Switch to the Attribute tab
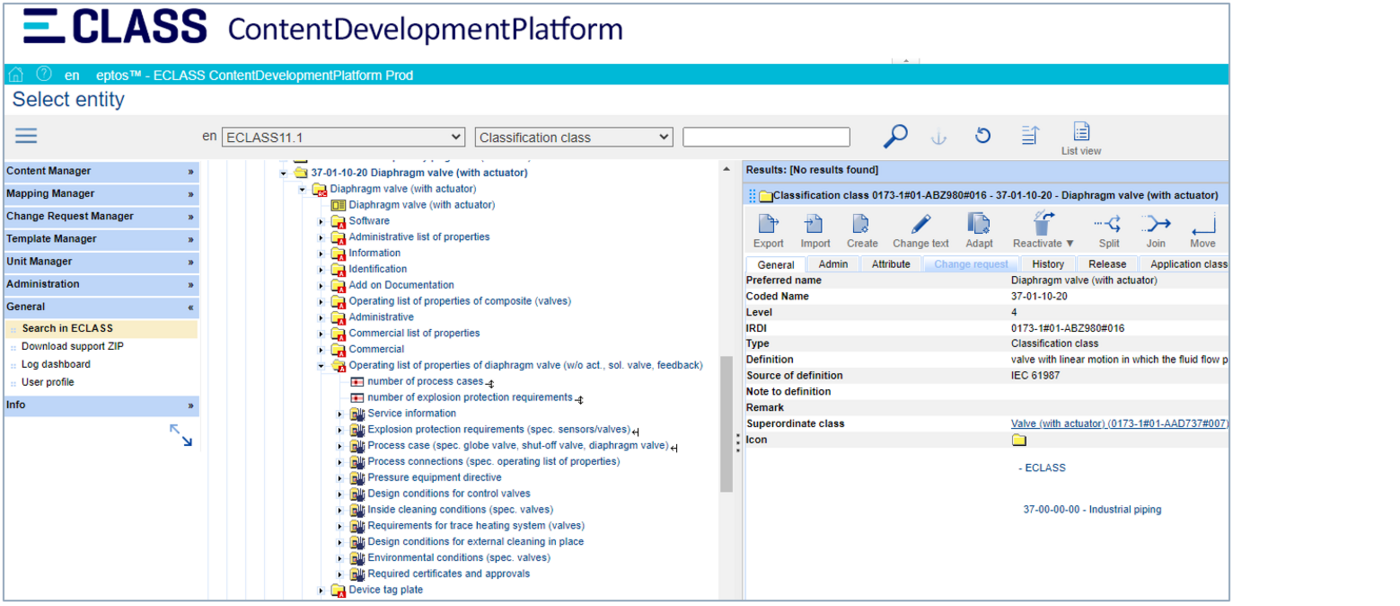1400x606 pixels. click(x=890, y=264)
